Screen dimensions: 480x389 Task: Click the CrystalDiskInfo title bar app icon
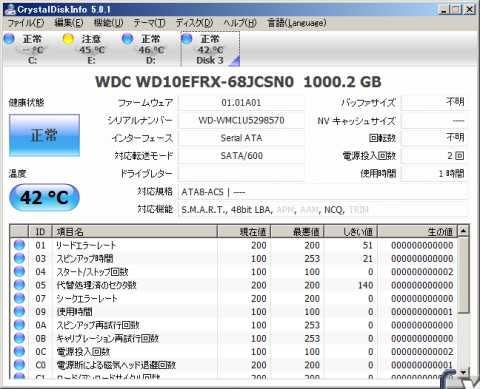(x=10, y=9)
